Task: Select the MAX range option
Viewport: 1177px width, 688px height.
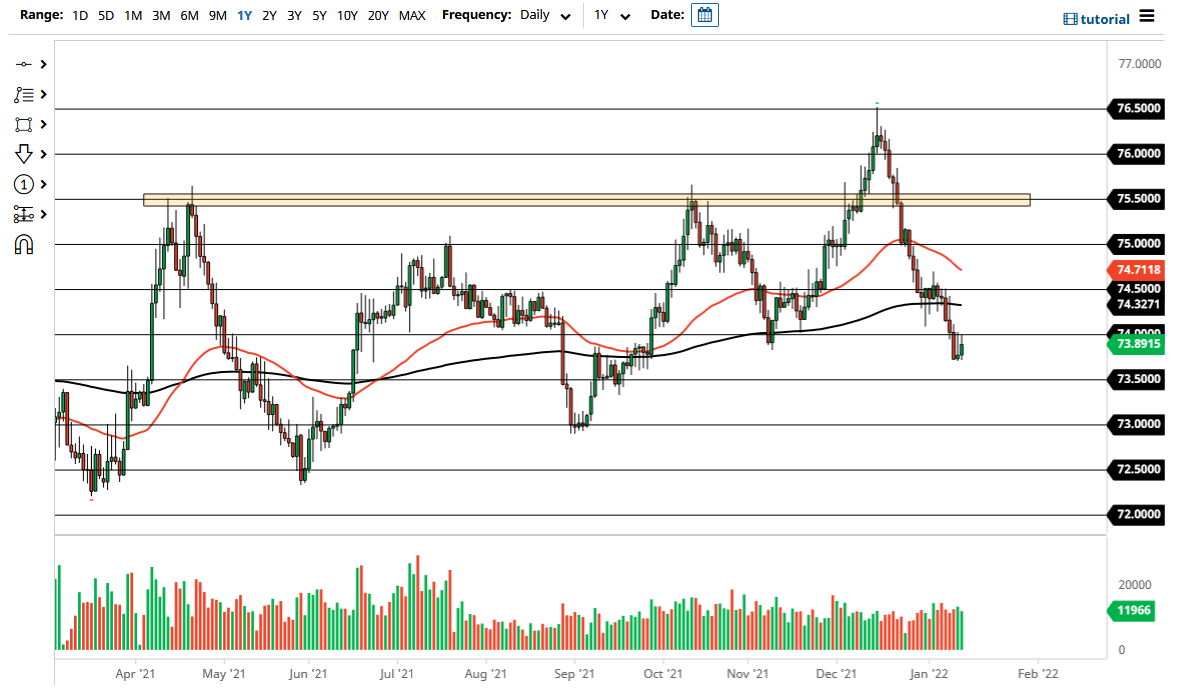Action: (412, 15)
